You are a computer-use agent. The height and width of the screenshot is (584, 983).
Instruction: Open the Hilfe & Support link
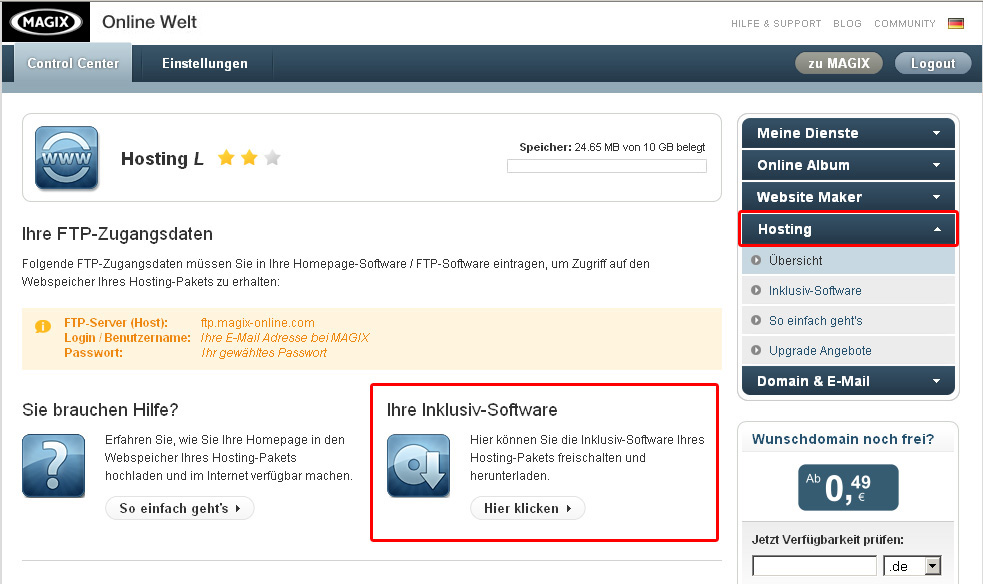(x=775, y=24)
